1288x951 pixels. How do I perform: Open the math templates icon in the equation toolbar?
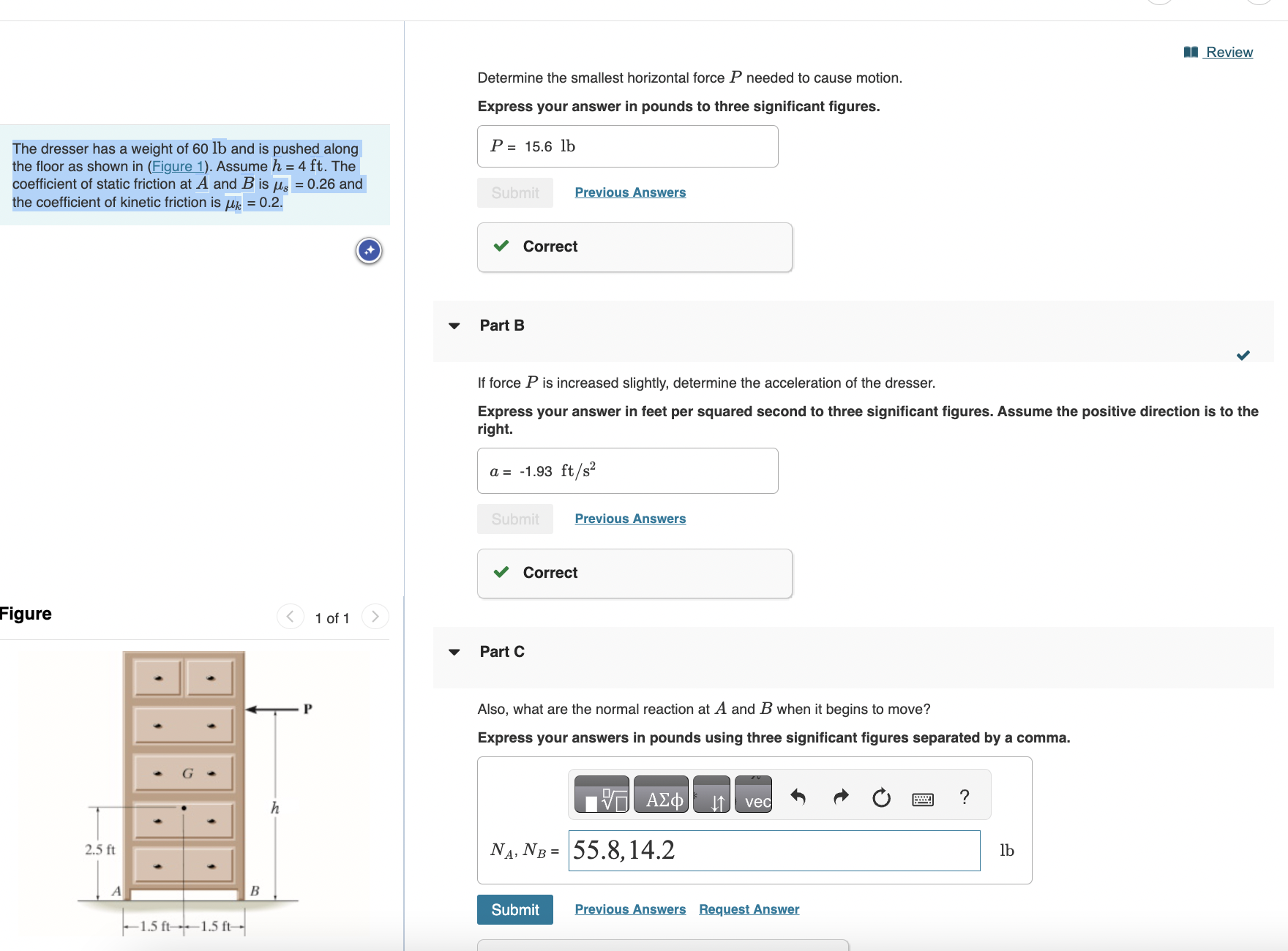point(602,796)
